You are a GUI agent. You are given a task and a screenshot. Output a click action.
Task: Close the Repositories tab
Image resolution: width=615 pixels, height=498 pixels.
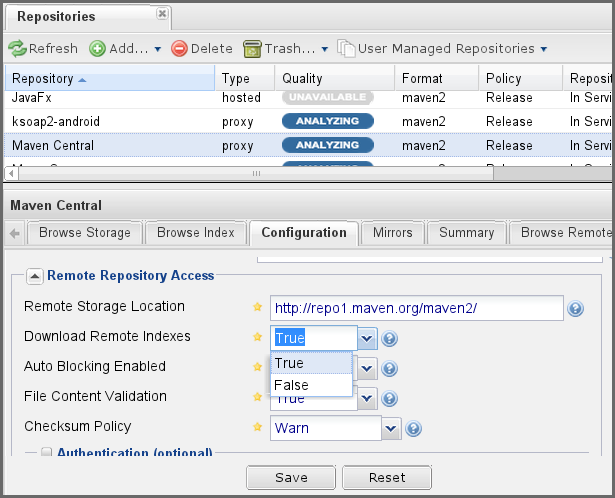[162, 14]
